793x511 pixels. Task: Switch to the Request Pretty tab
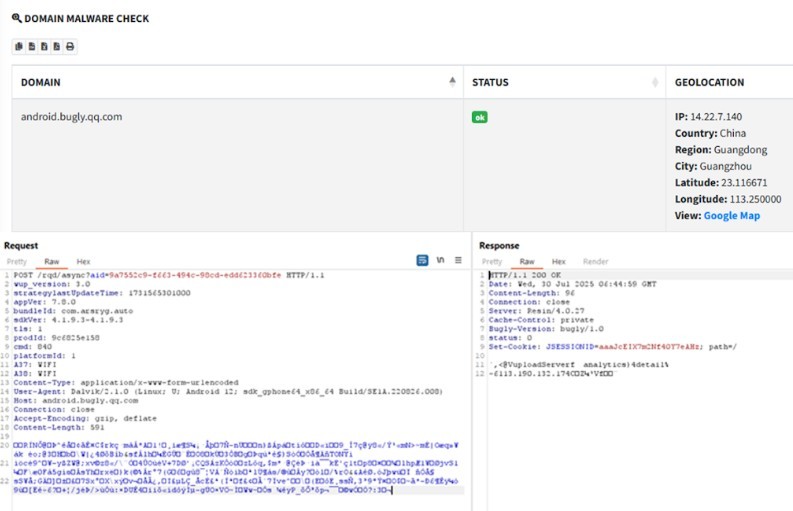(17, 261)
